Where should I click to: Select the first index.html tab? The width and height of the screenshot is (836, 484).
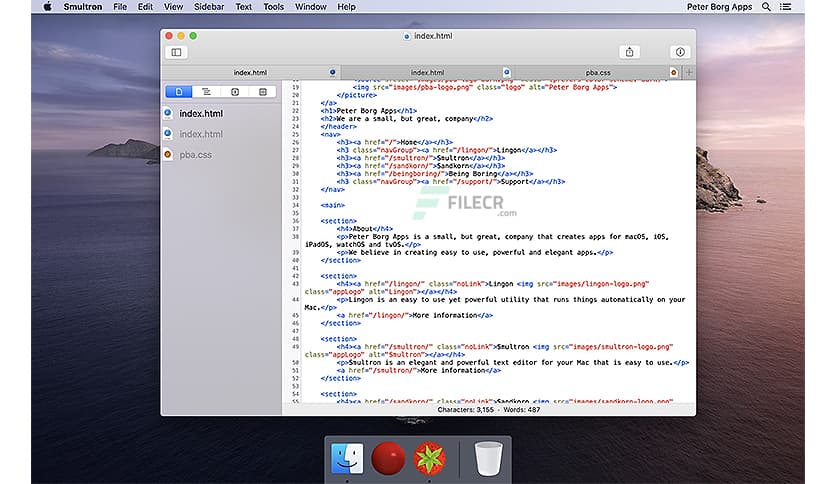[250, 72]
